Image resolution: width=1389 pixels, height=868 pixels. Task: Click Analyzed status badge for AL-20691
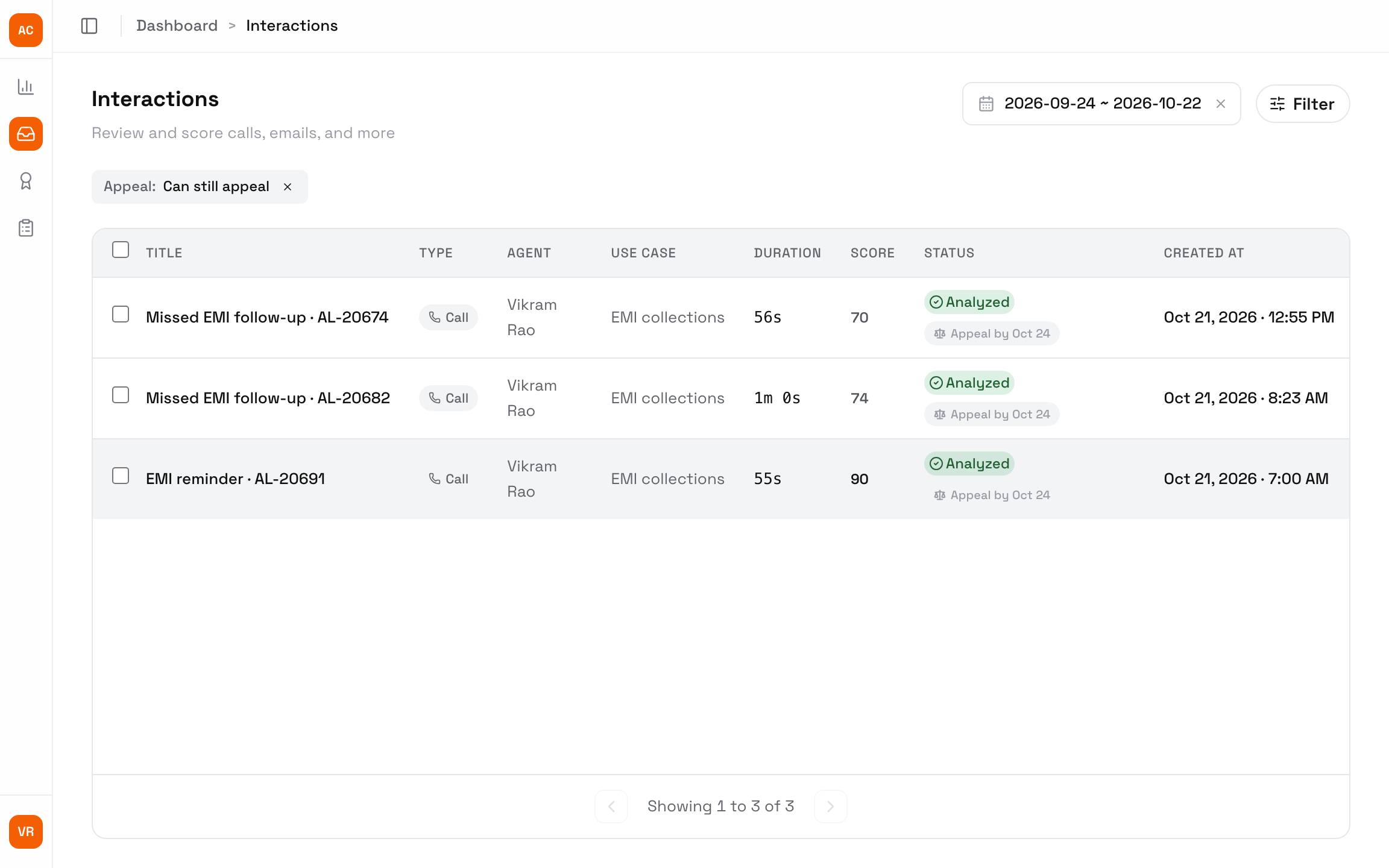coord(969,464)
